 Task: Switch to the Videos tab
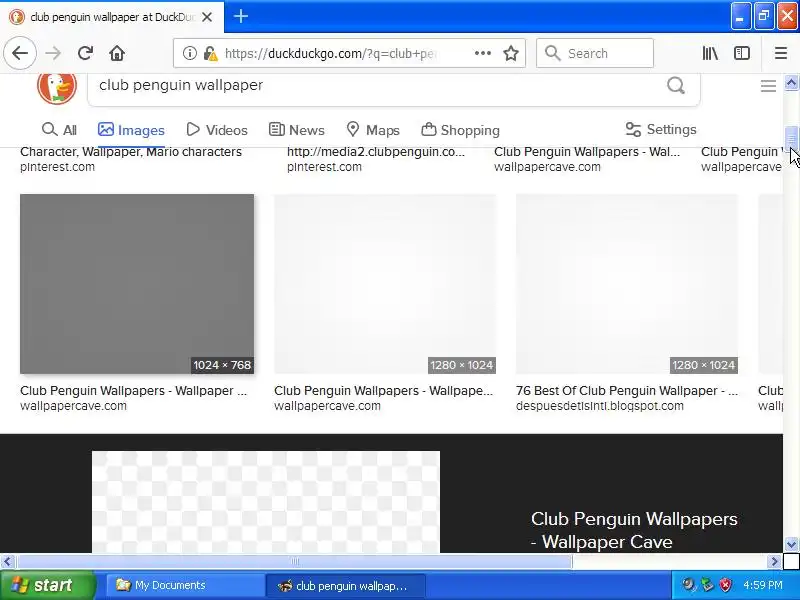(x=217, y=130)
